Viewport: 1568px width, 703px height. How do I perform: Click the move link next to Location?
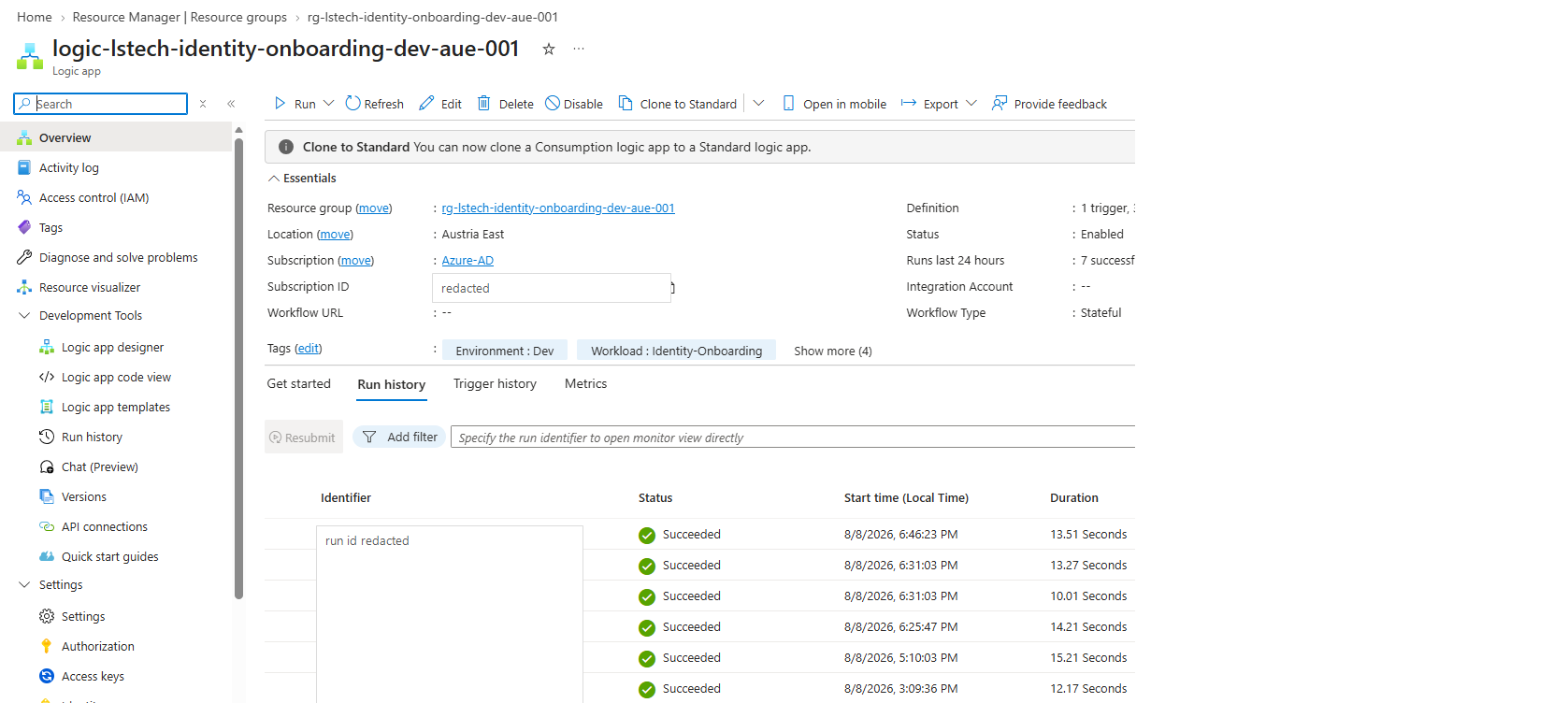click(335, 235)
